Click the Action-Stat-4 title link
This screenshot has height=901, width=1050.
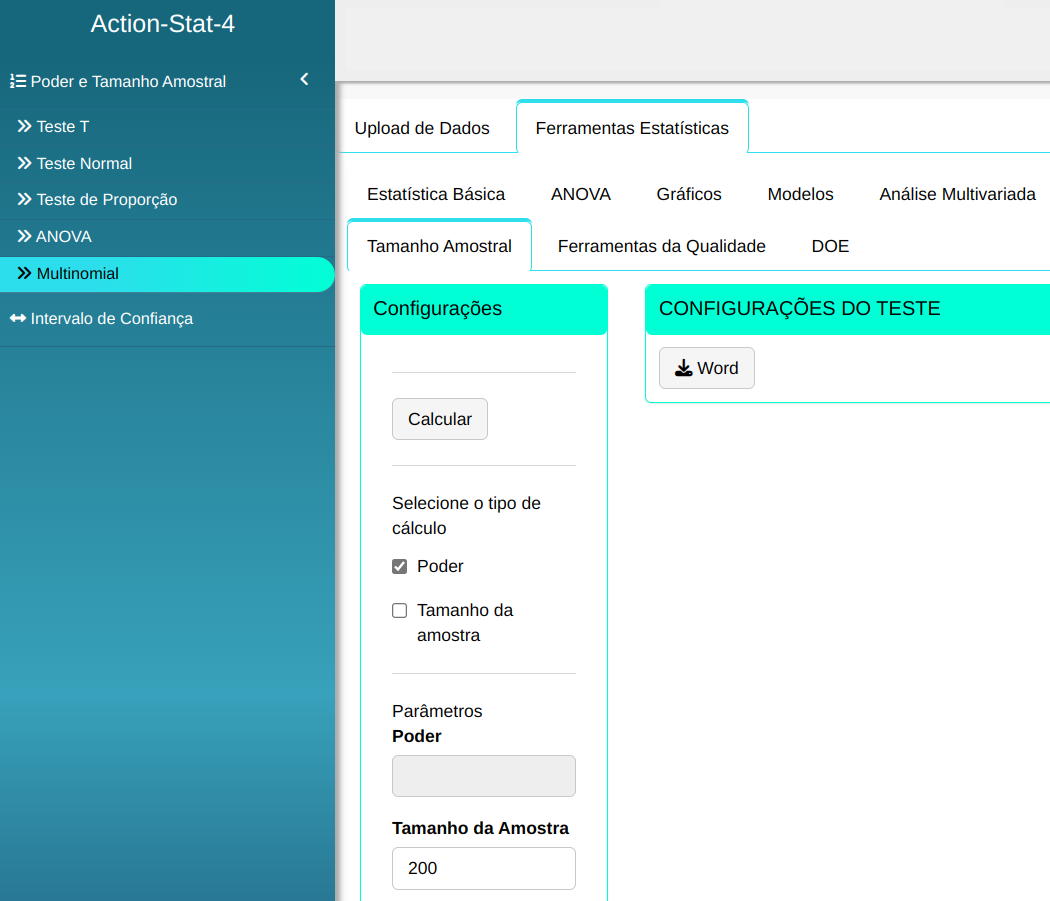pos(163,24)
